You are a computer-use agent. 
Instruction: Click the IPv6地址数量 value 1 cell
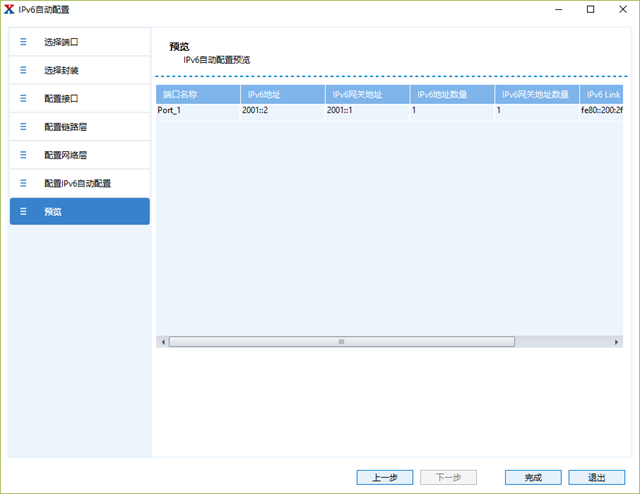point(452,112)
